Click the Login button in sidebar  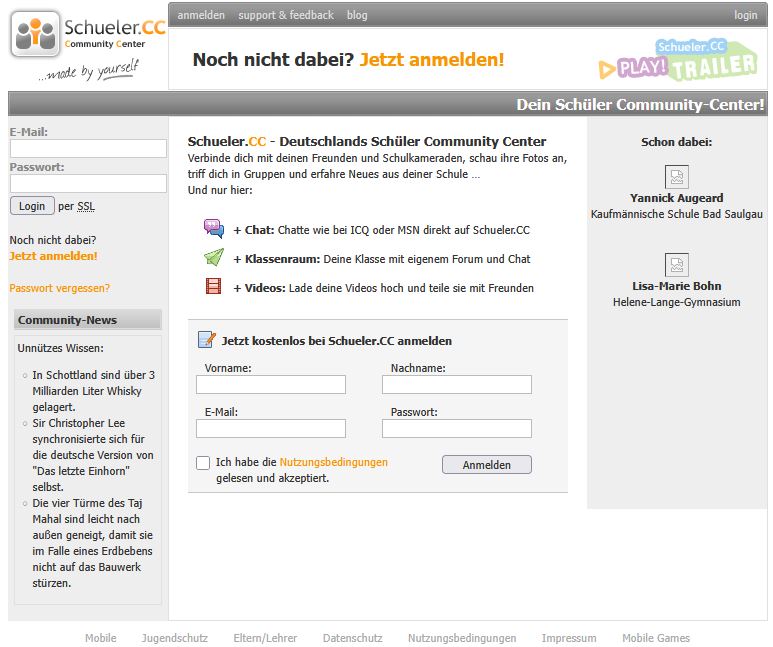click(32, 206)
